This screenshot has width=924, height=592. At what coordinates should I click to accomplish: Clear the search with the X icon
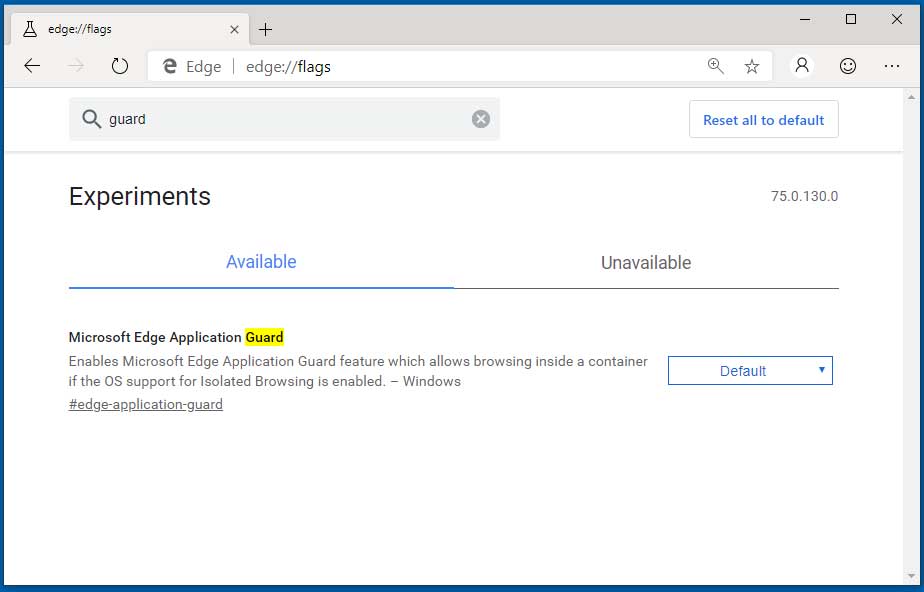[x=481, y=119]
